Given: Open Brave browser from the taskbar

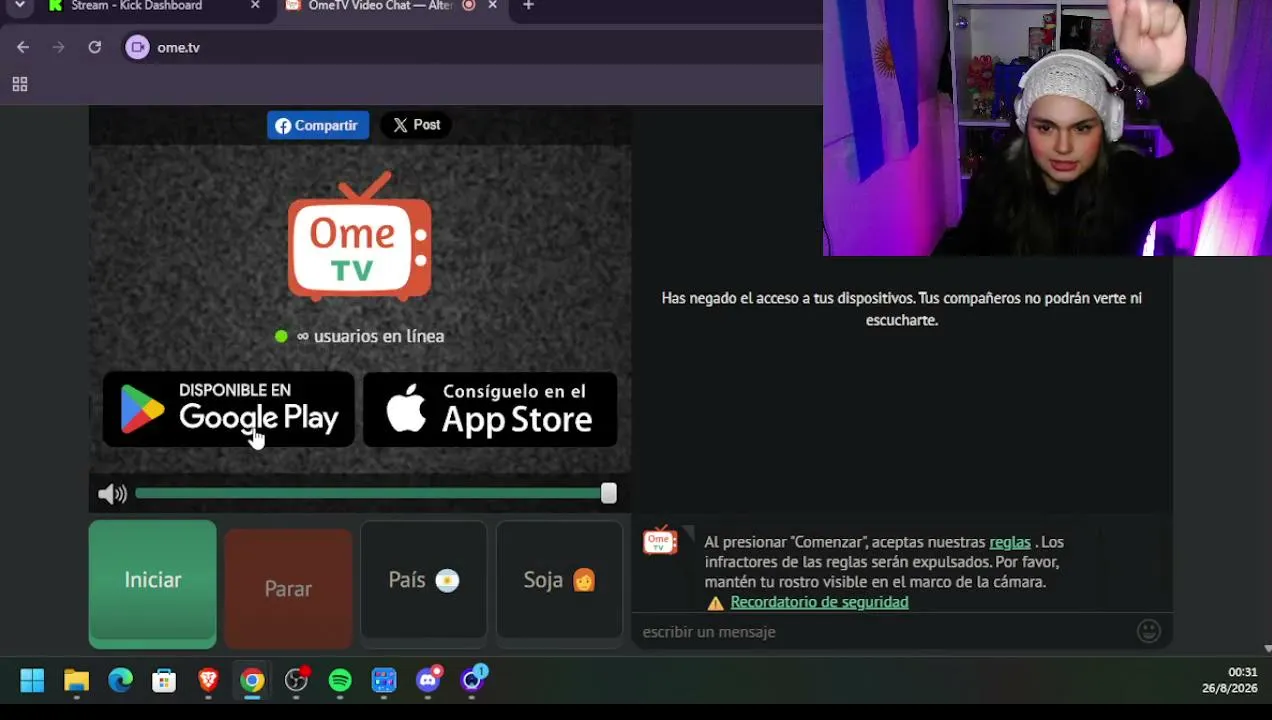Looking at the screenshot, I should pos(208,681).
